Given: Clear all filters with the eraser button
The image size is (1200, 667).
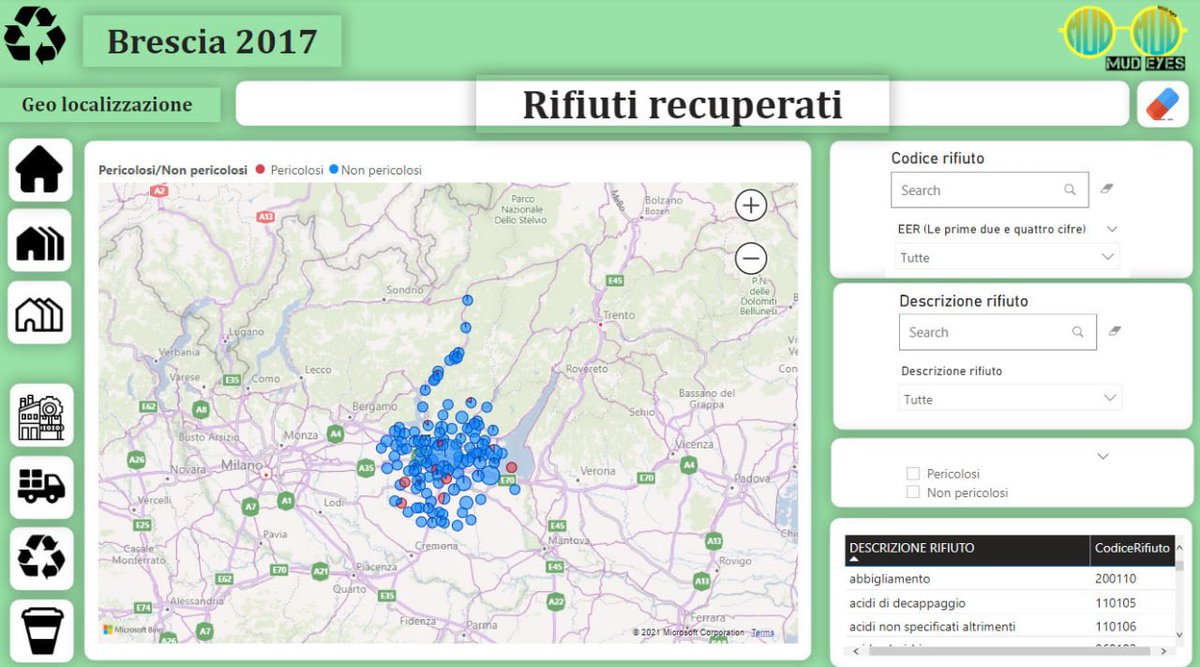Looking at the screenshot, I should click(1162, 104).
